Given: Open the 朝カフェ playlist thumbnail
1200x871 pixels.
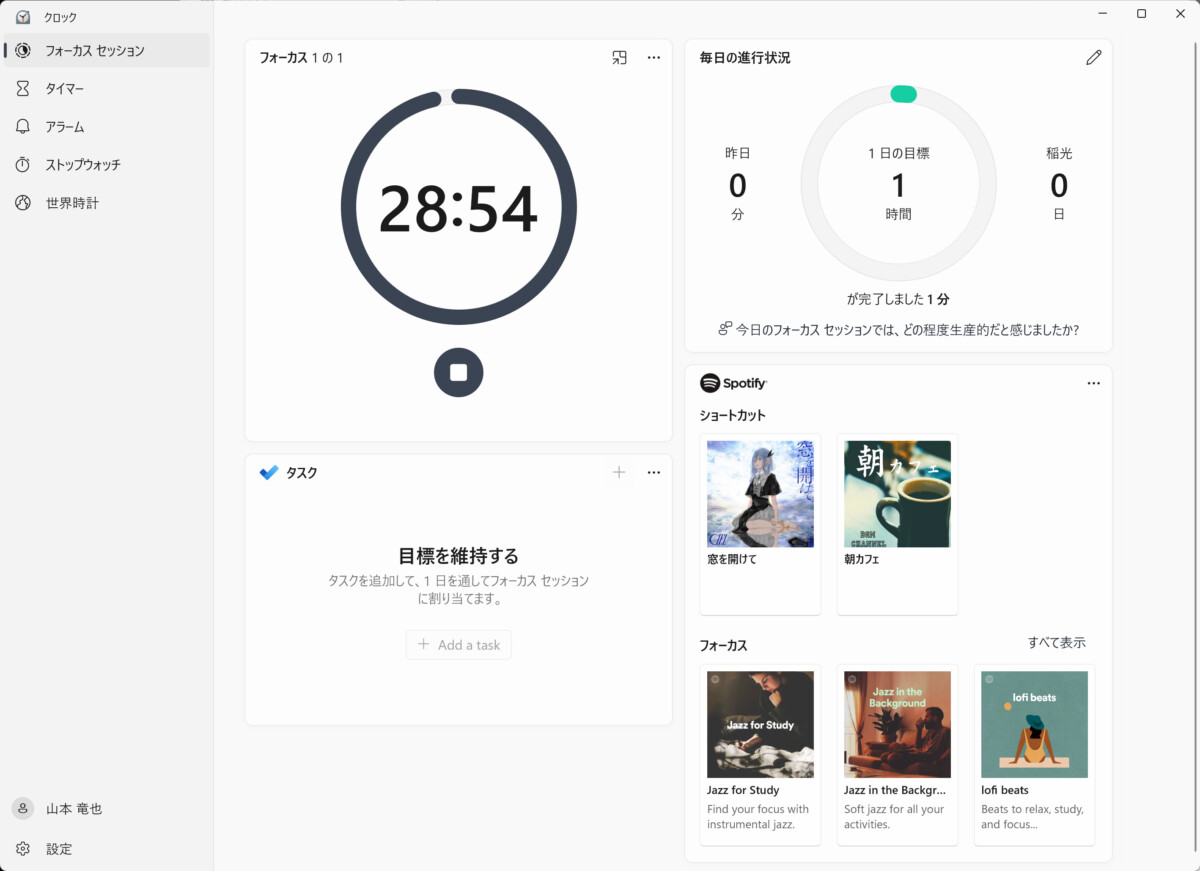Looking at the screenshot, I should tap(897, 494).
